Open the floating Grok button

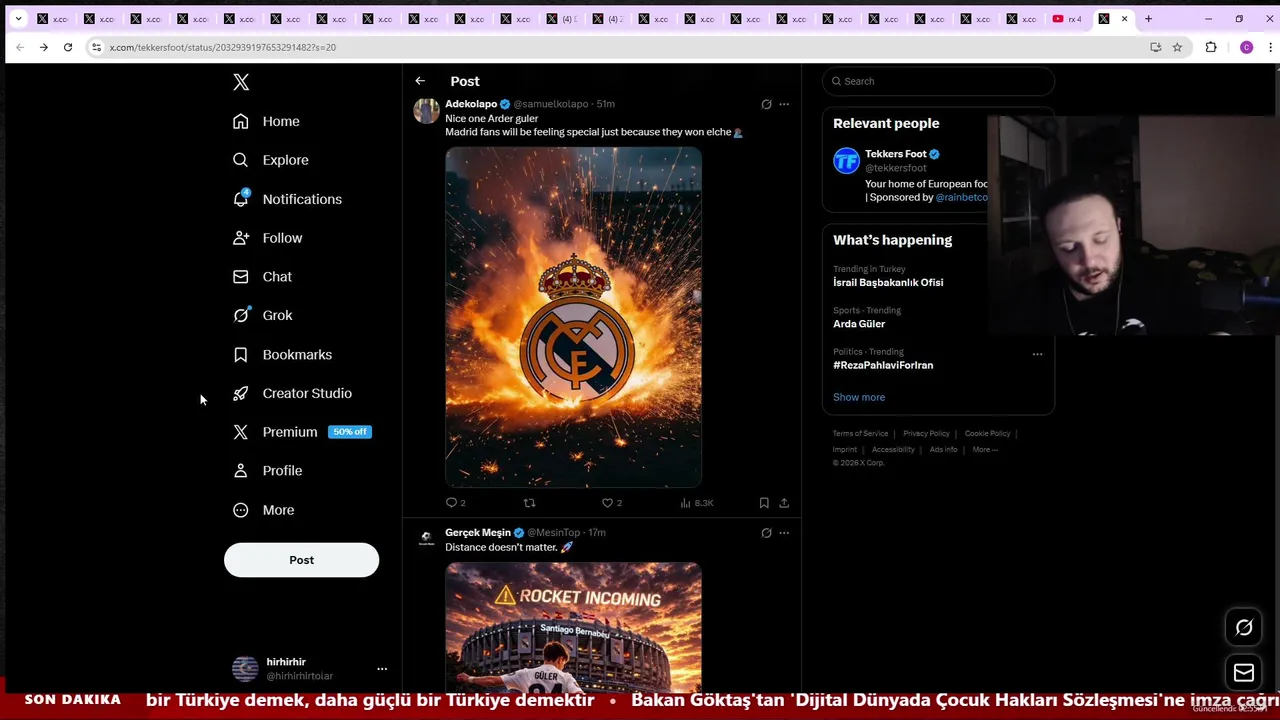click(x=1244, y=628)
